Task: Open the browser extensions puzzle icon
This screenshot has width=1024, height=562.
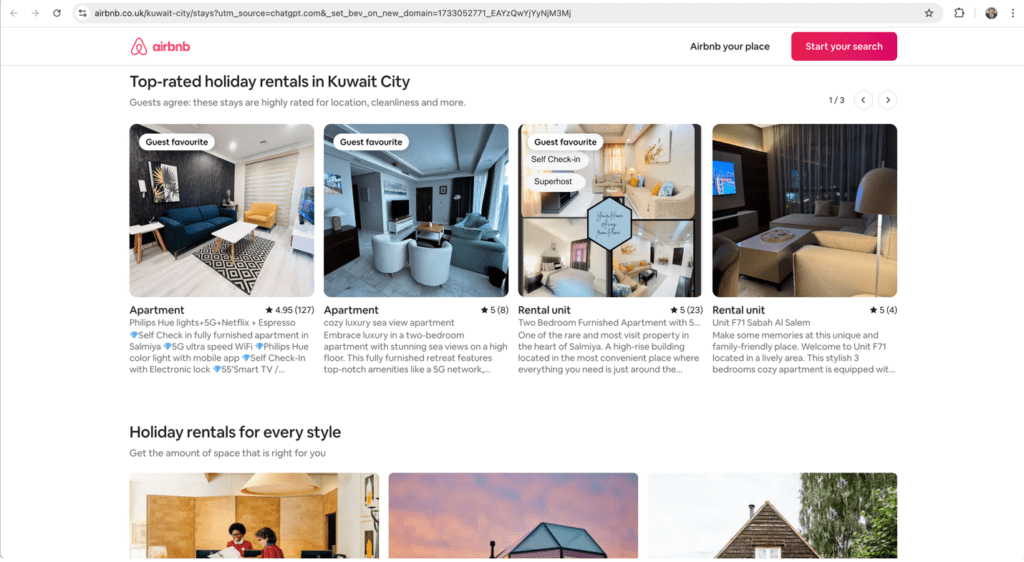Action: pyautogui.click(x=959, y=13)
